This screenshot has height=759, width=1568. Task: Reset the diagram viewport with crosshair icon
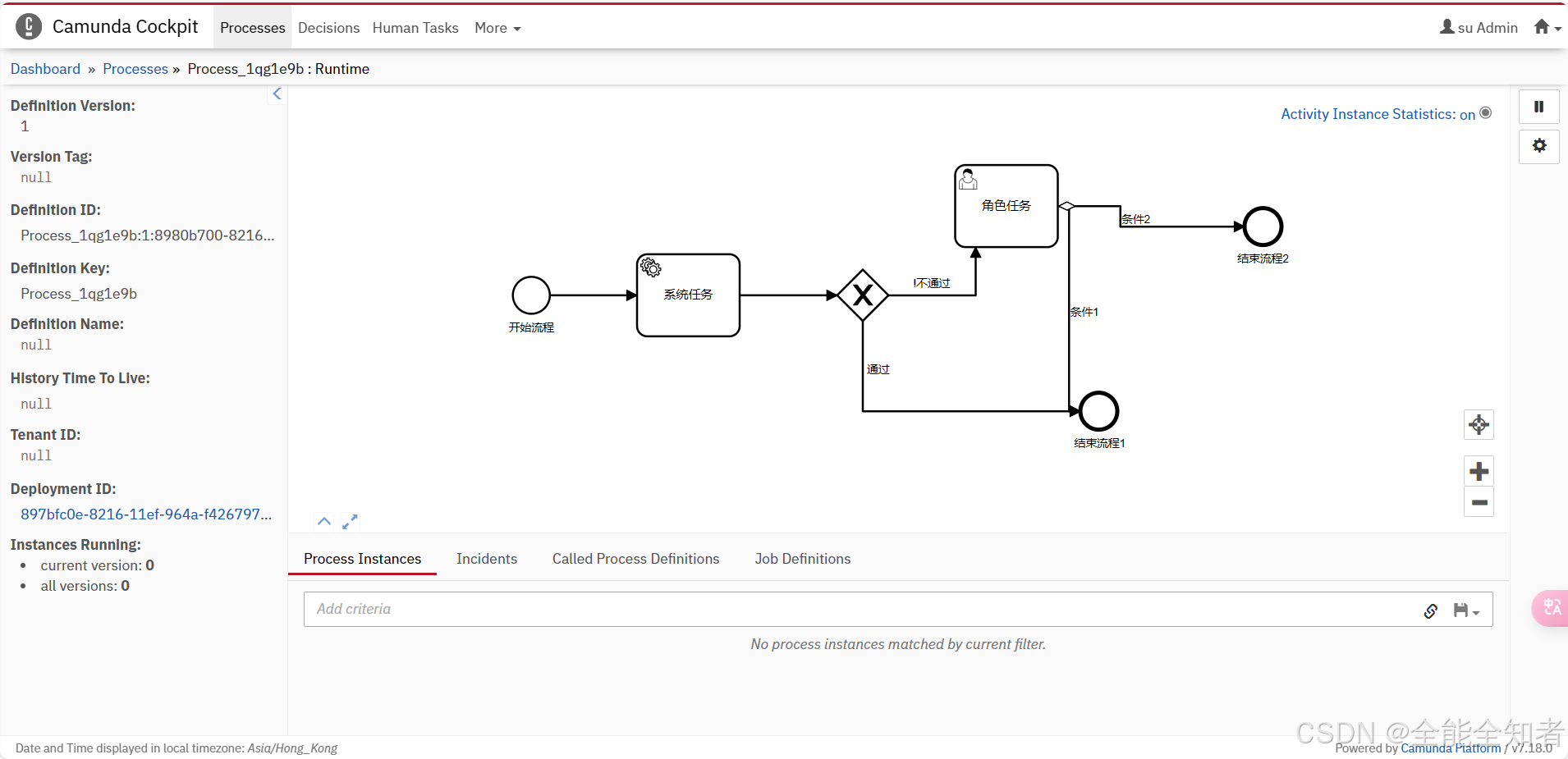(x=1479, y=424)
